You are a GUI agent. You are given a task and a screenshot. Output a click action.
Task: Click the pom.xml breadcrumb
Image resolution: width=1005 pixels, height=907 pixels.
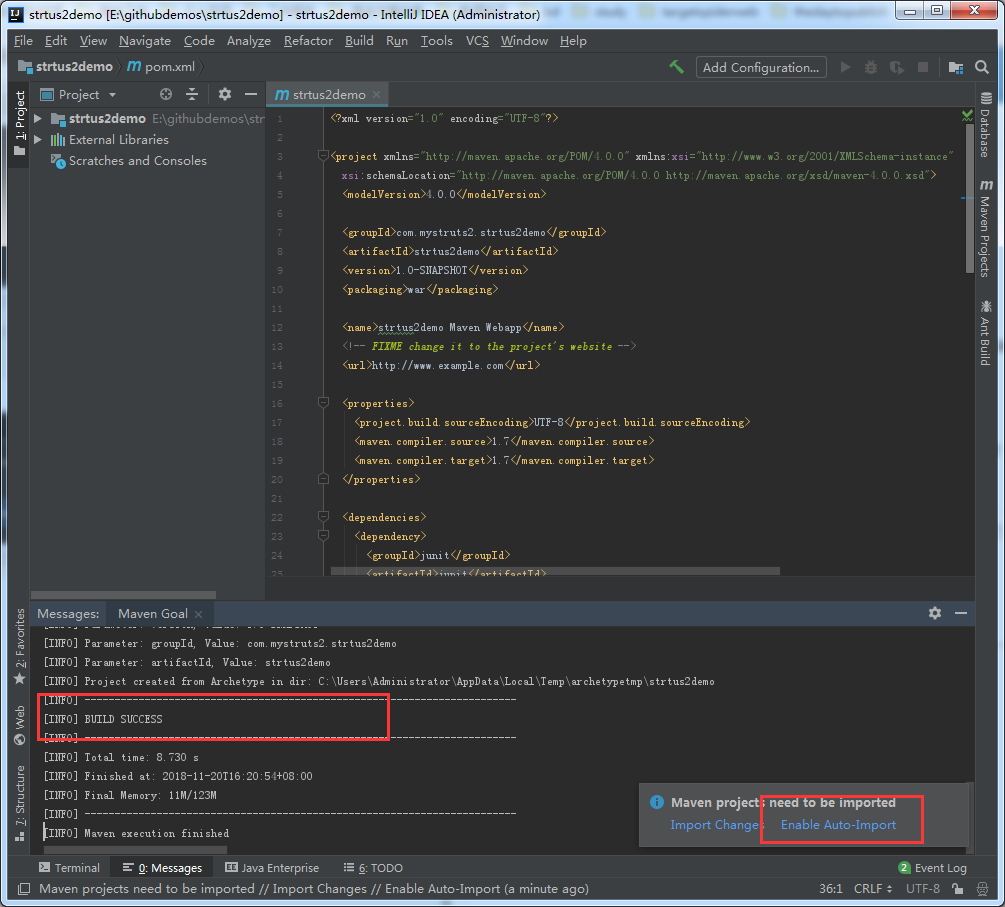pyautogui.click(x=162, y=67)
